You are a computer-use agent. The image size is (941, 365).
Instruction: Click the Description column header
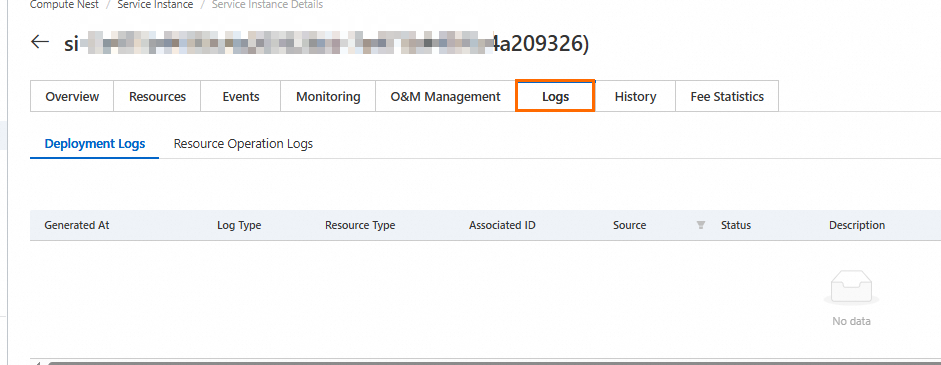tap(857, 226)
